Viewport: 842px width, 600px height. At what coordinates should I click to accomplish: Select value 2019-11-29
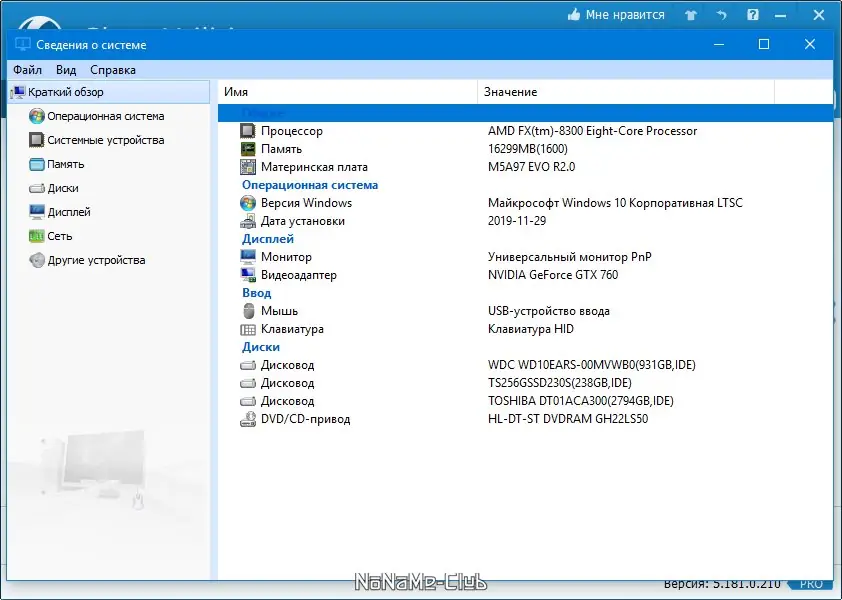517,221
